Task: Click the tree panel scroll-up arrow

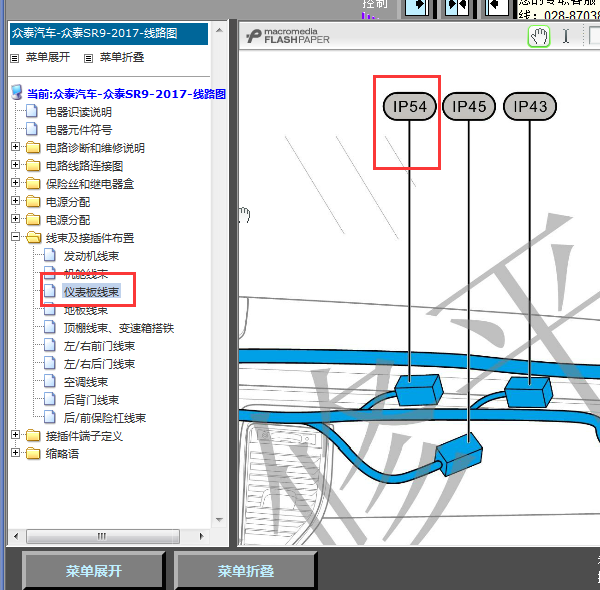Action: point(219,30)
